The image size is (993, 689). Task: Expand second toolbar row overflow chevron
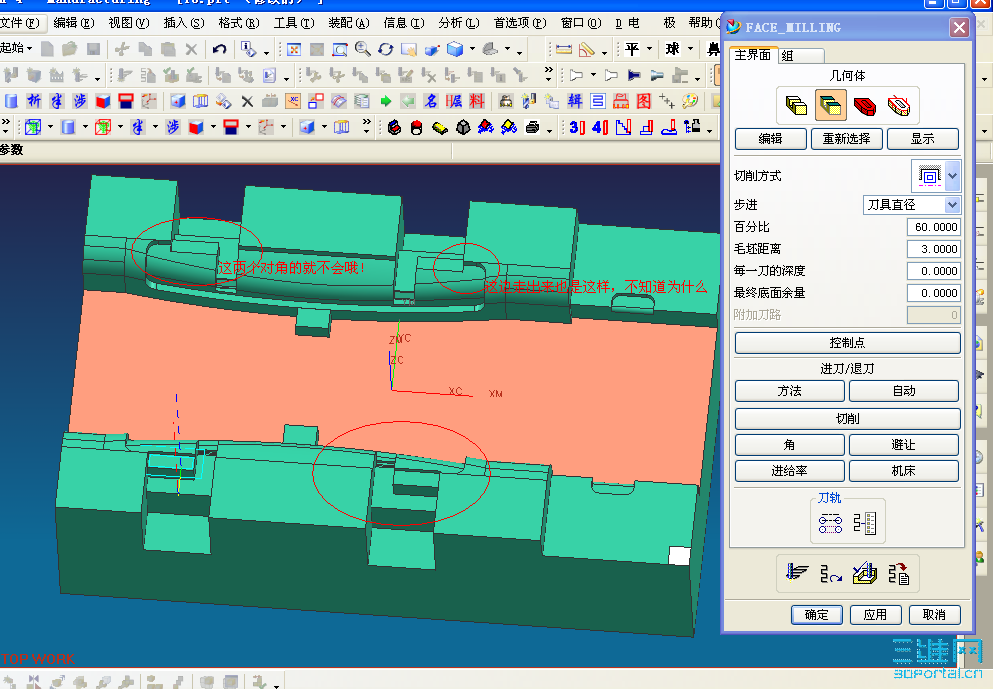coord(548,73)
